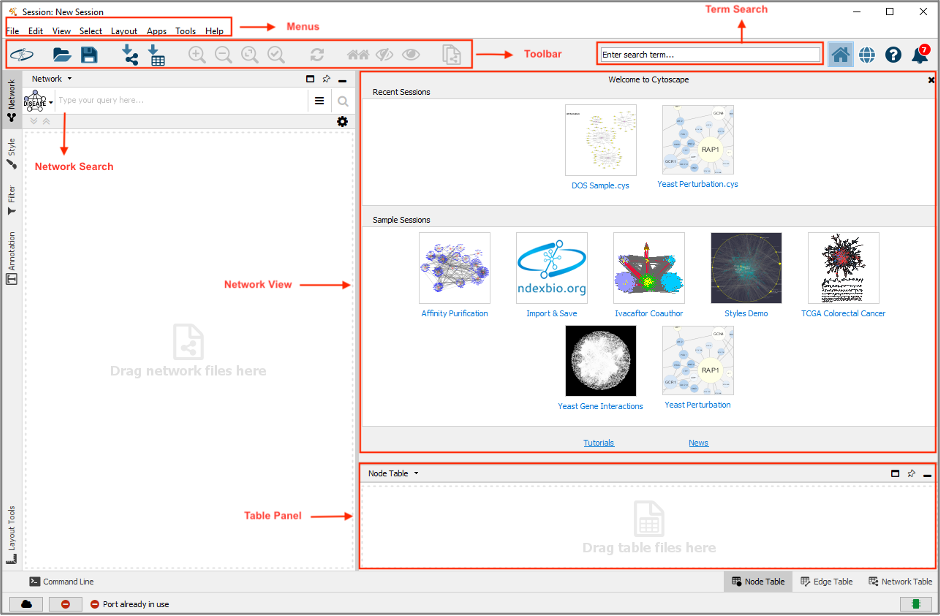Open the Layout Tools side tab

(x=11, y=535)
